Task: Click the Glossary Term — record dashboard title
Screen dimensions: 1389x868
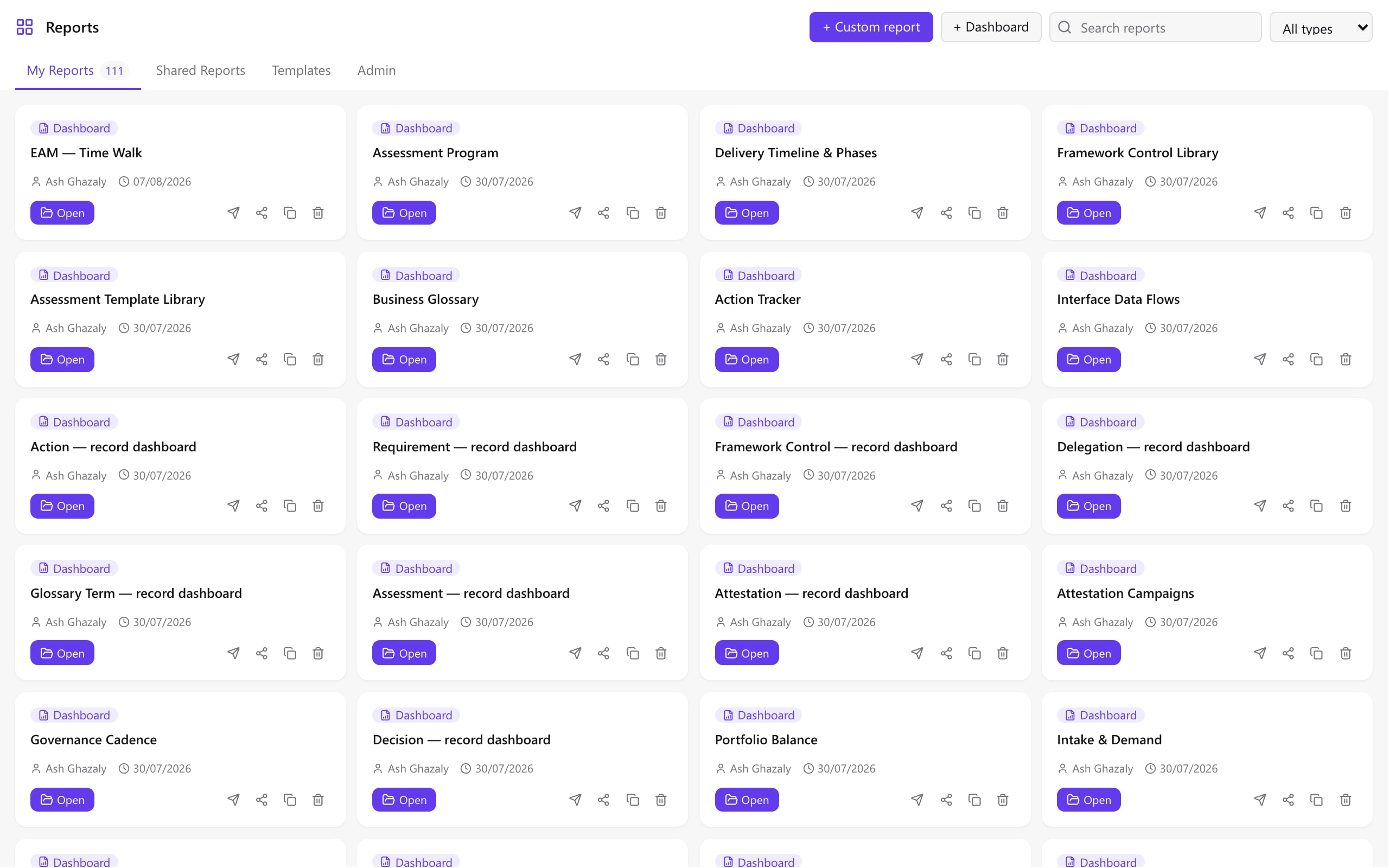Action: click(136, 593)
